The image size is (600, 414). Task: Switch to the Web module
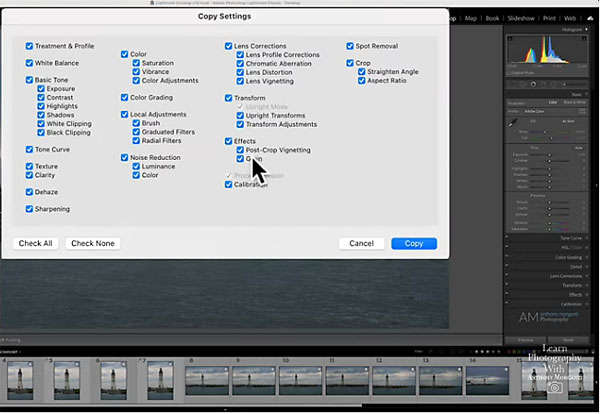tap(570, 18)
